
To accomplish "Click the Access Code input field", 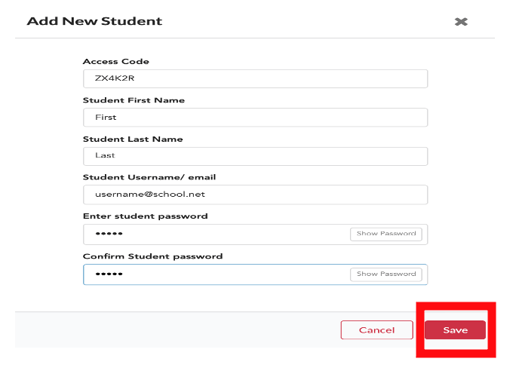I will 255,79.
